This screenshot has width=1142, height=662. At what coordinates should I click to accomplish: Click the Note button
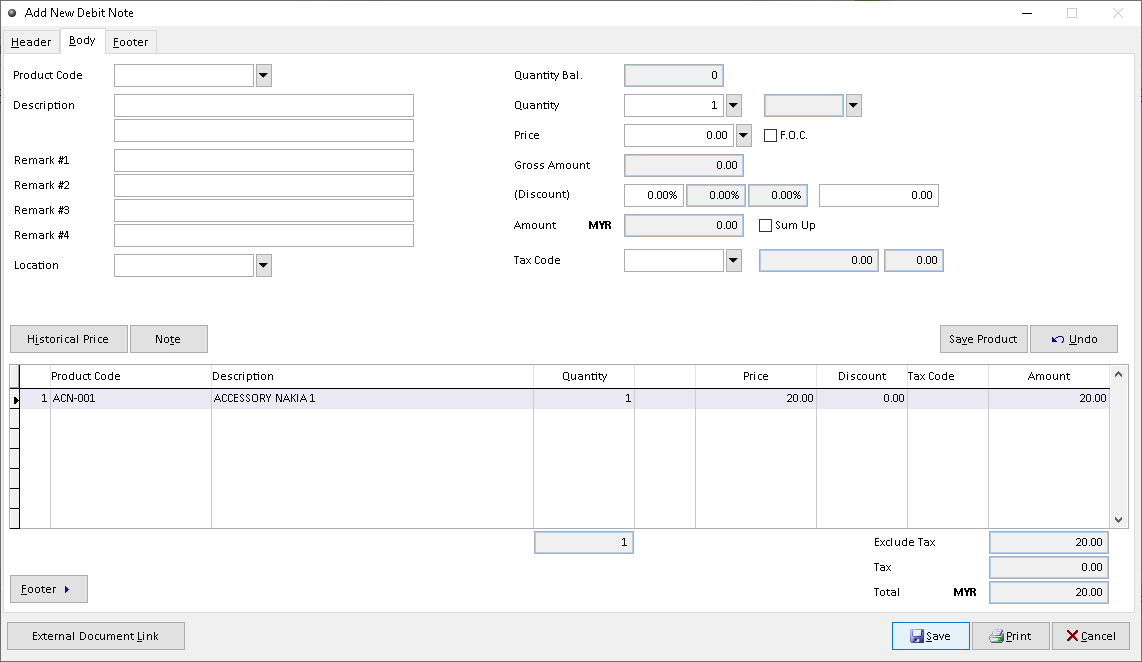click(x=168, y=339)
